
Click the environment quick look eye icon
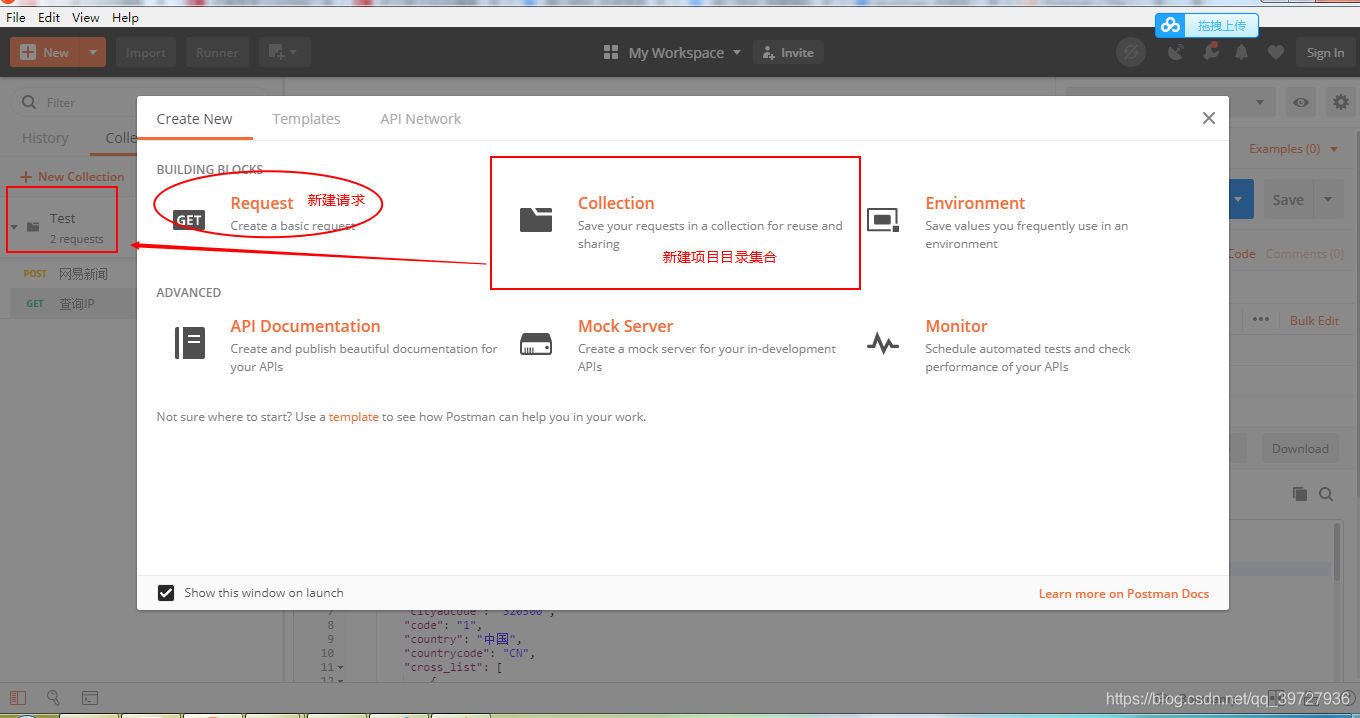1300,102
